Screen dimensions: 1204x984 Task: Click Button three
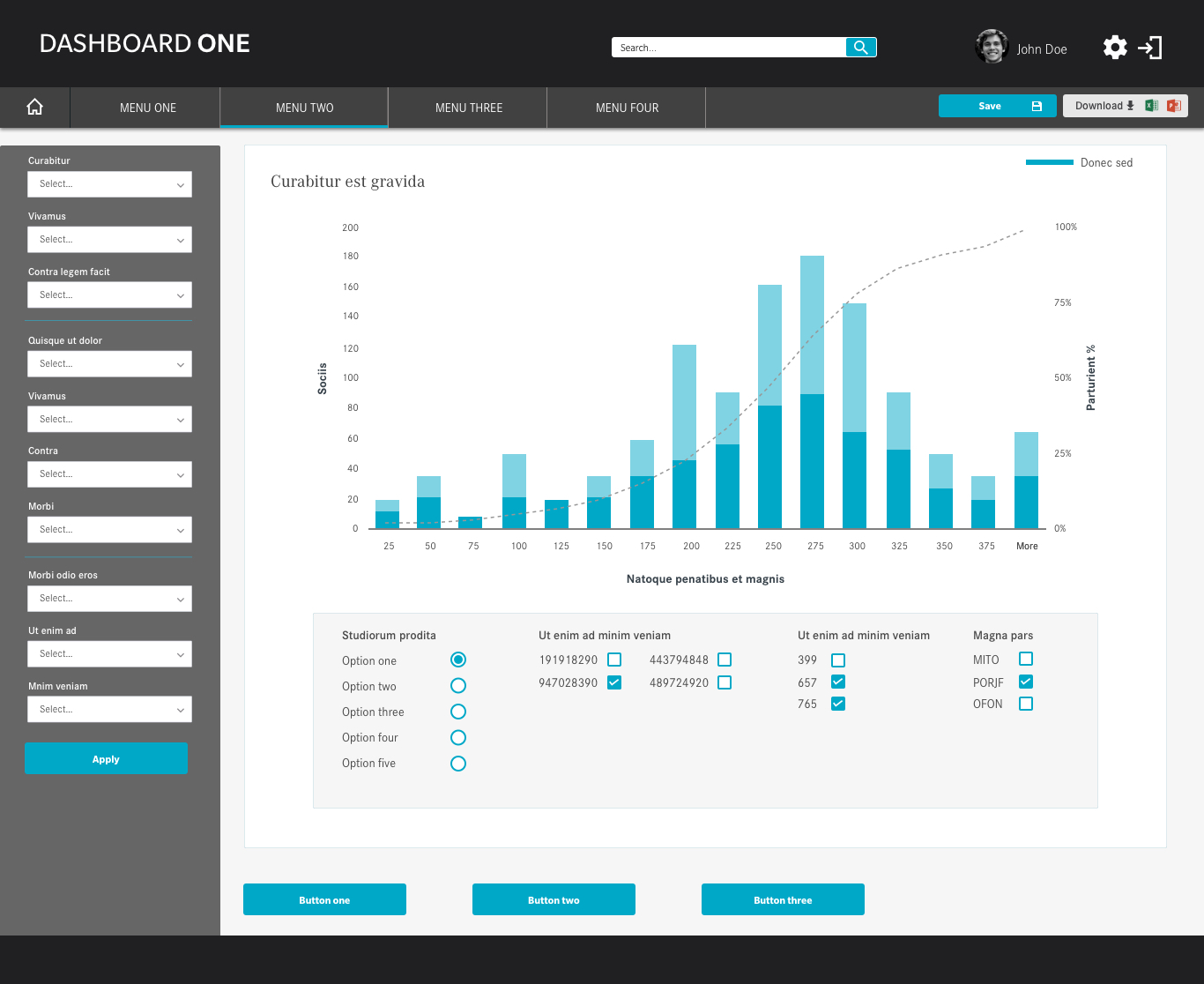pyautogui.click(x=783, y=899)
